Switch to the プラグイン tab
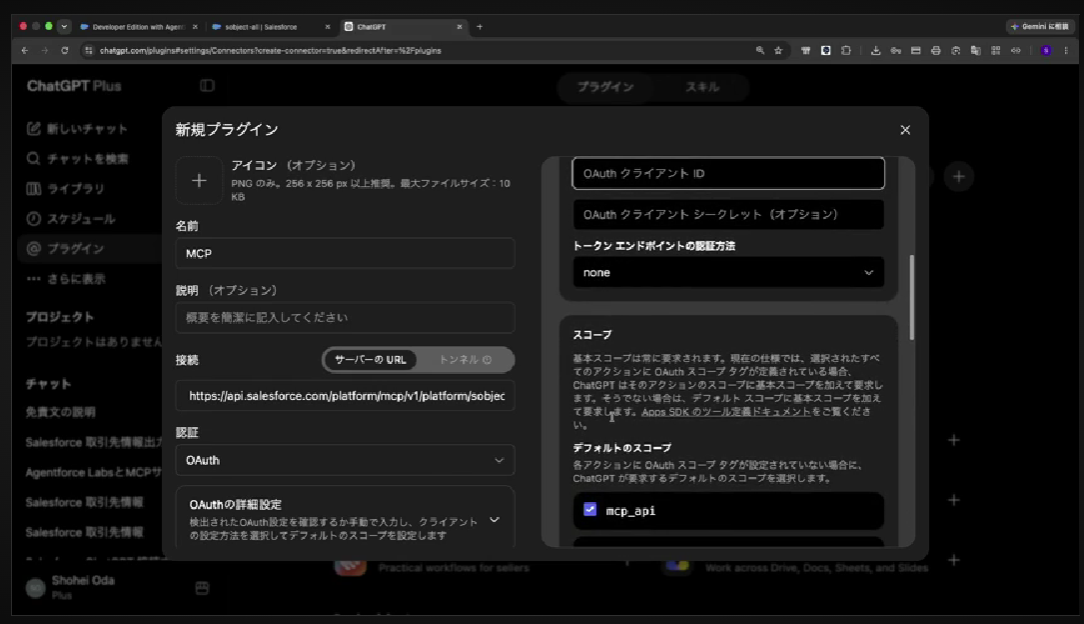The width and height of the screenshot is (1084, 624). coord(606,87)
